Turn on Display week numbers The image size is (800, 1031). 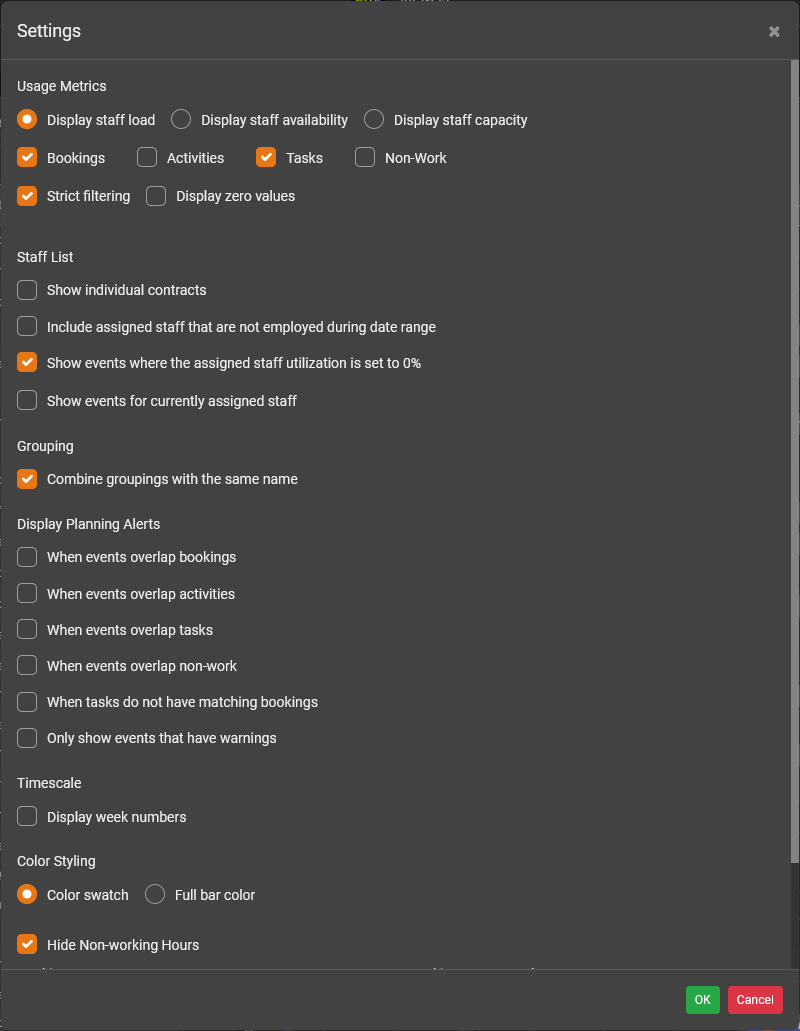(x=27, y=817)
